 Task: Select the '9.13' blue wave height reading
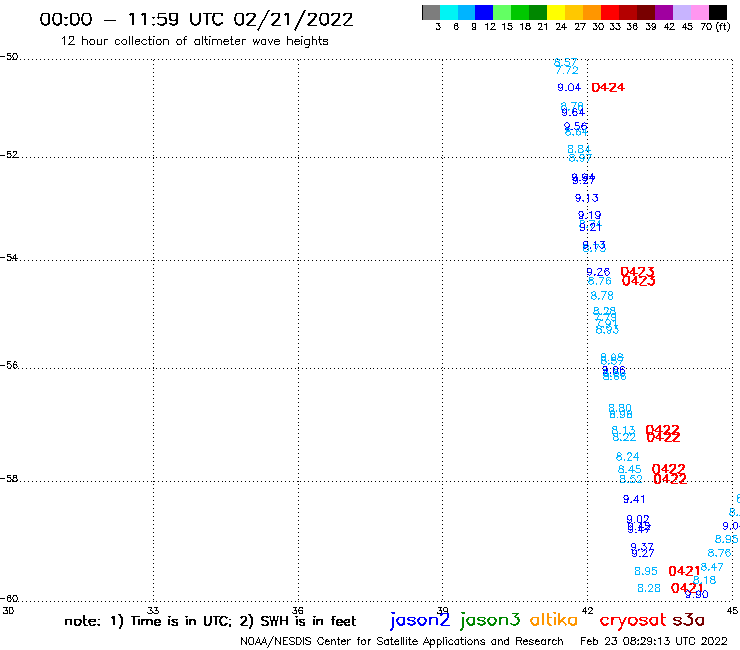(587, 198)
